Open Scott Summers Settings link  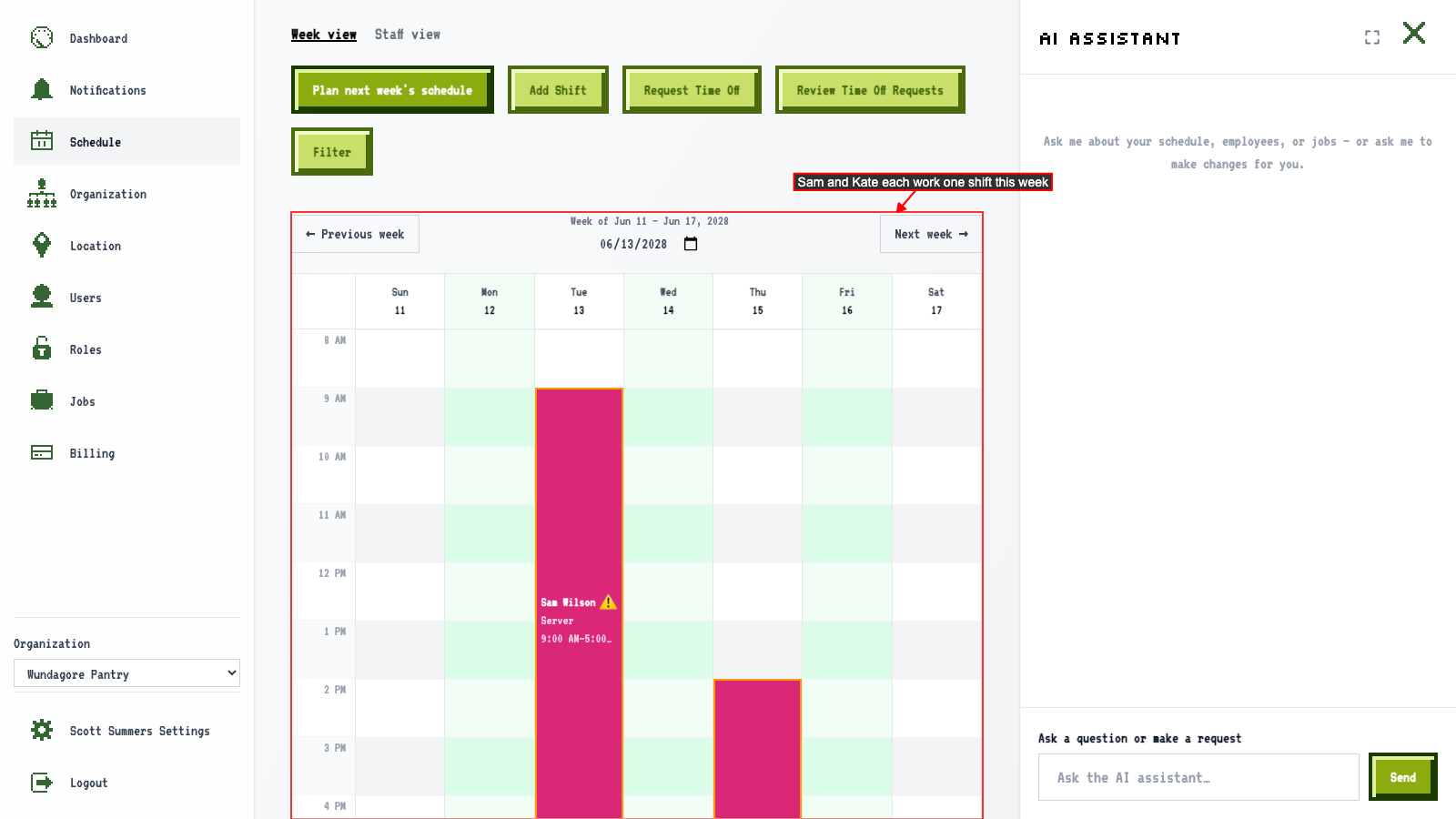[x=139, y=731]
